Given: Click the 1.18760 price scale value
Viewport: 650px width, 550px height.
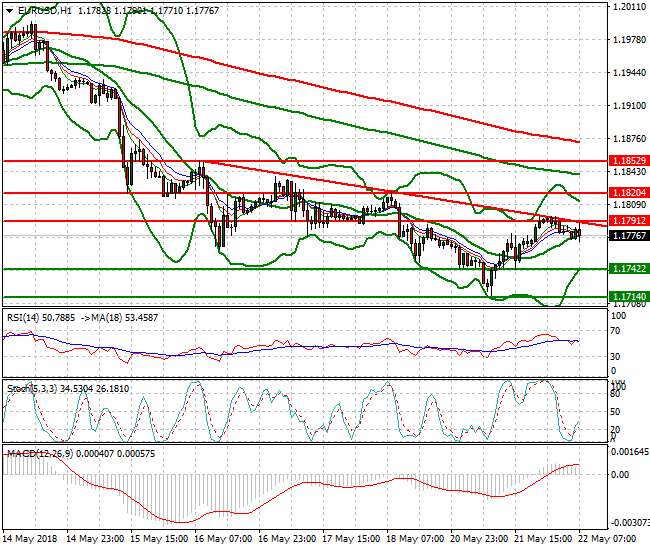Looking at the screenshot, I should 629,139.
